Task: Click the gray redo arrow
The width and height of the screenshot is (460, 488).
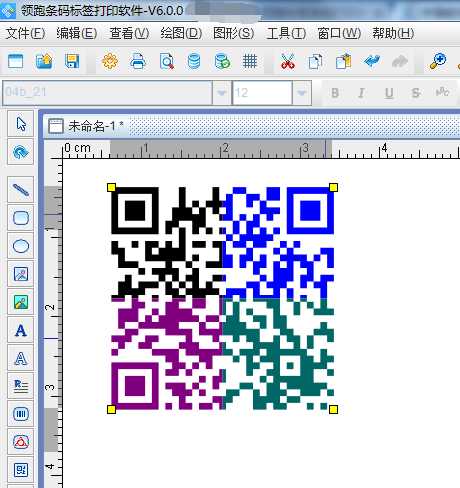Action: click(x=400, y=61)
